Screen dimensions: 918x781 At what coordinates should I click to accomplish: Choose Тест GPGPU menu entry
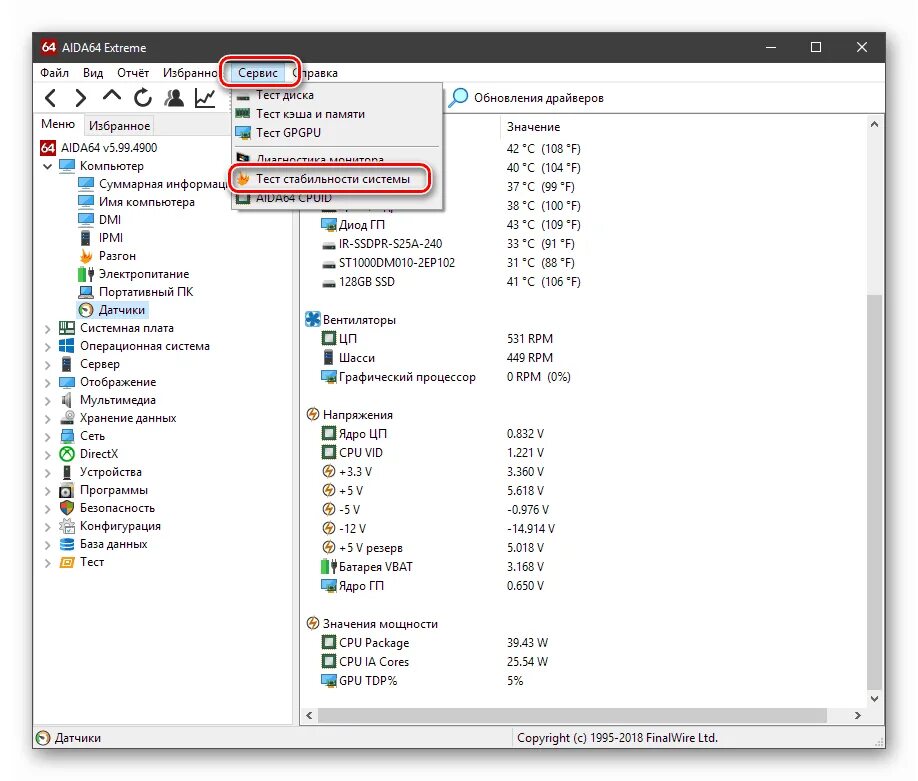tap(337, 133)
